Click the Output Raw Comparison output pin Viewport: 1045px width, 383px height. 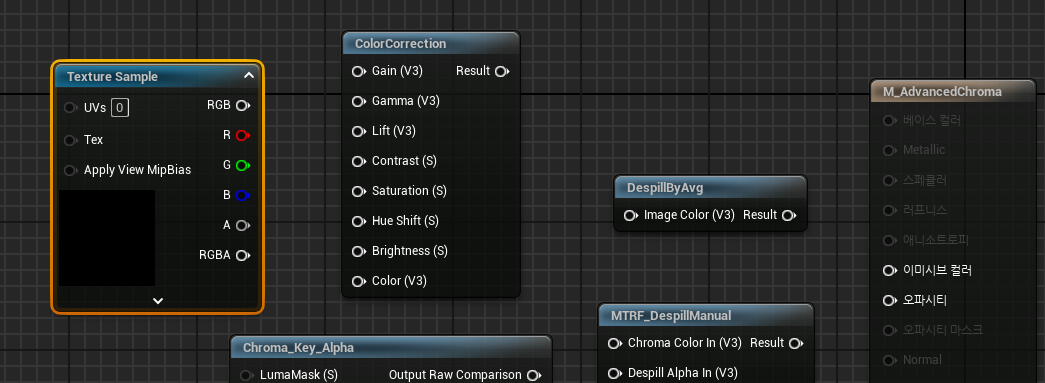(533, 375)
